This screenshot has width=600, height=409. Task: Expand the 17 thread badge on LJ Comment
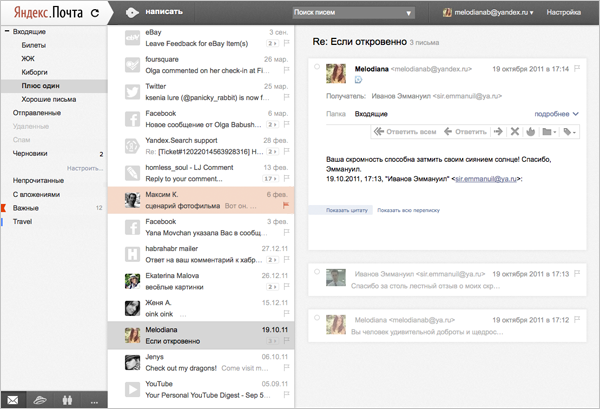point(271,179)
